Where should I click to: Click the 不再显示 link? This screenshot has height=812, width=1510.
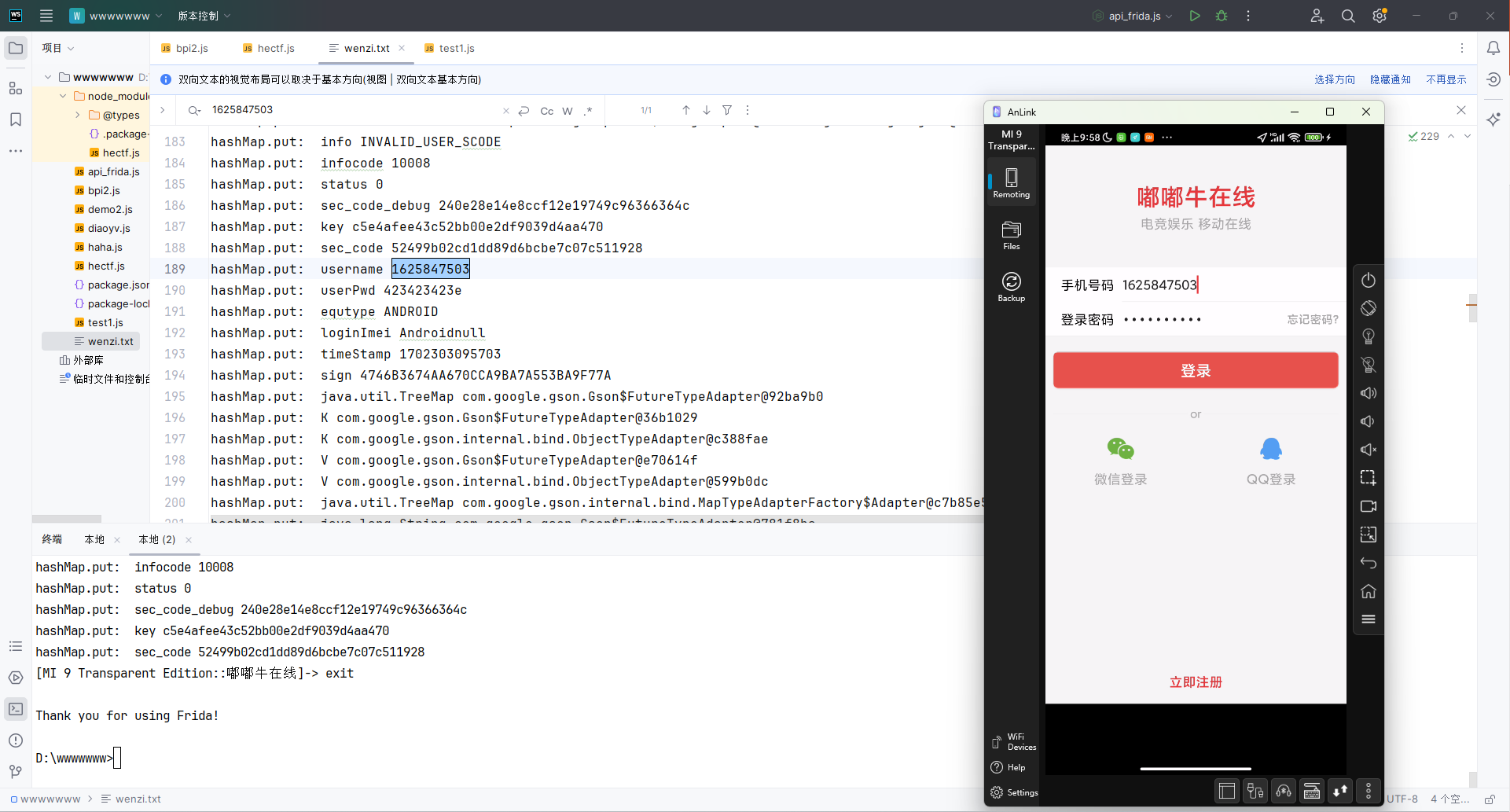tap(1446, 79)
